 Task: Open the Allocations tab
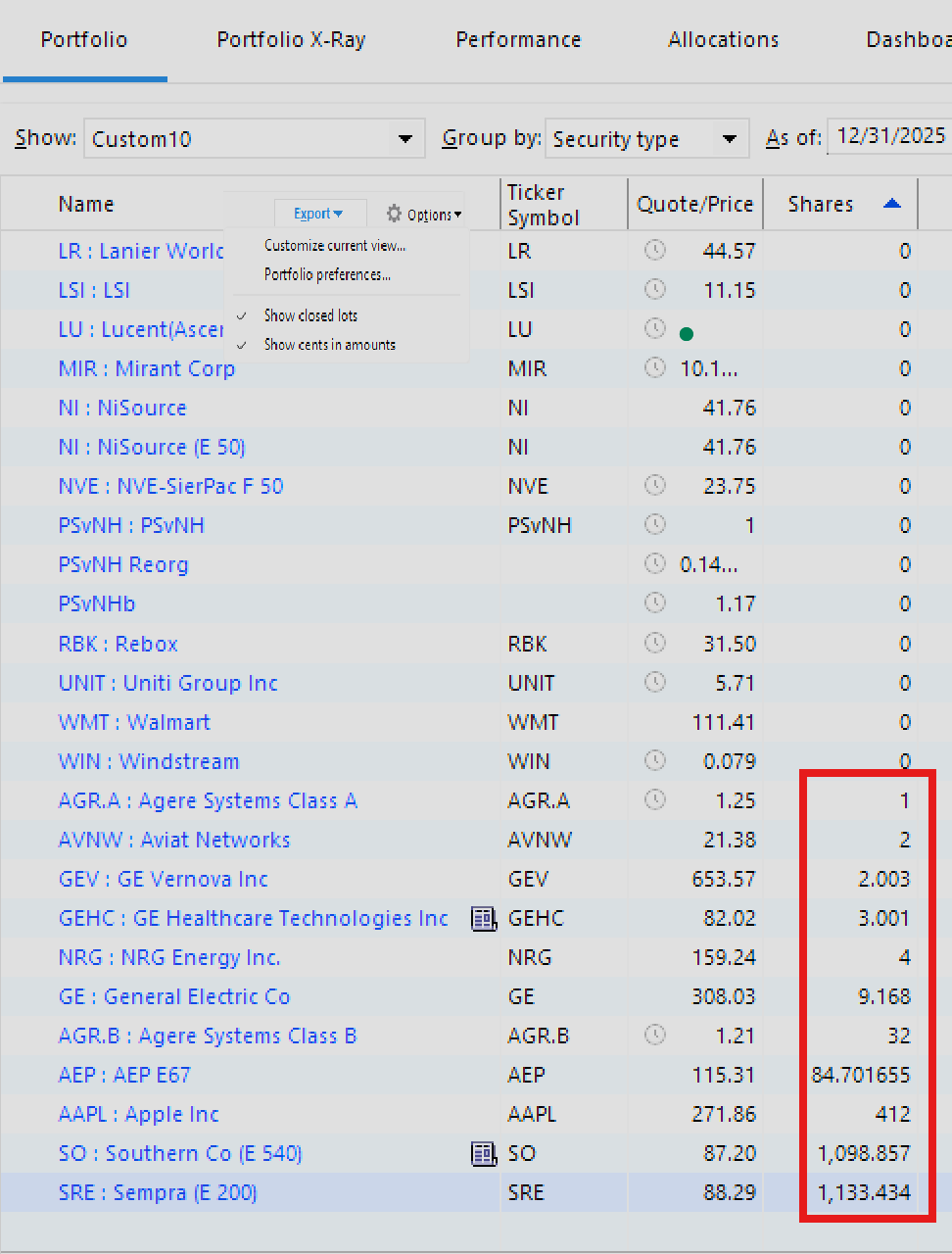[x=724, y=40]
